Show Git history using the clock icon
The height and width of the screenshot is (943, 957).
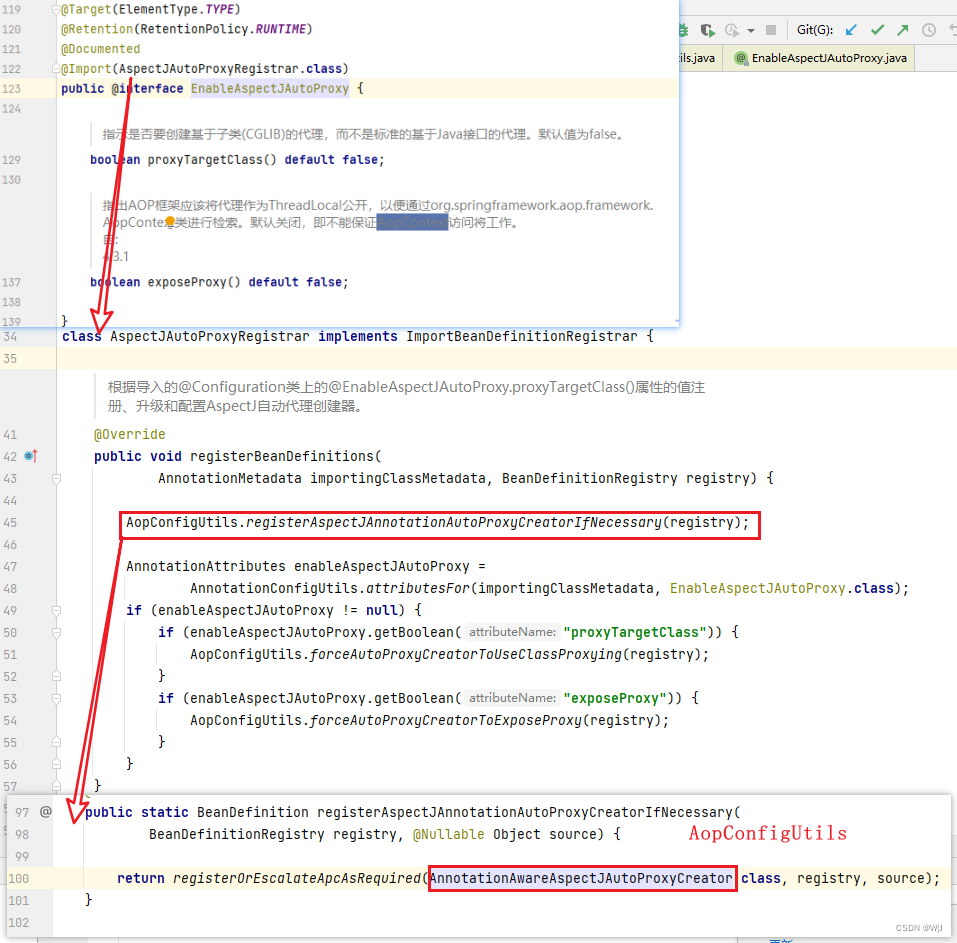click(929, 30)
